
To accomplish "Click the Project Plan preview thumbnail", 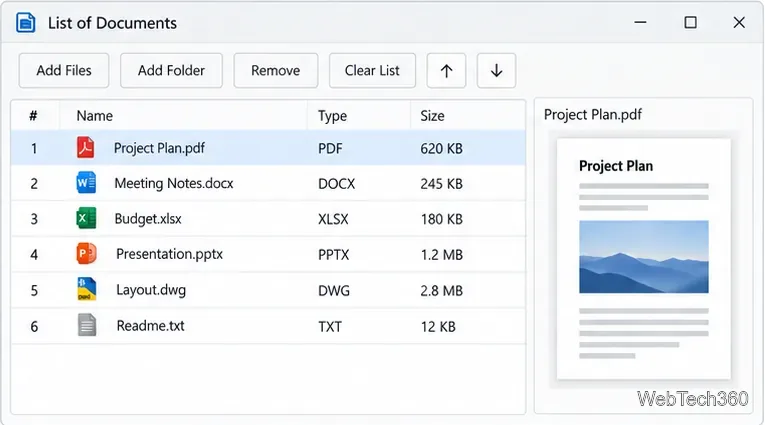I will coord(644,259).
